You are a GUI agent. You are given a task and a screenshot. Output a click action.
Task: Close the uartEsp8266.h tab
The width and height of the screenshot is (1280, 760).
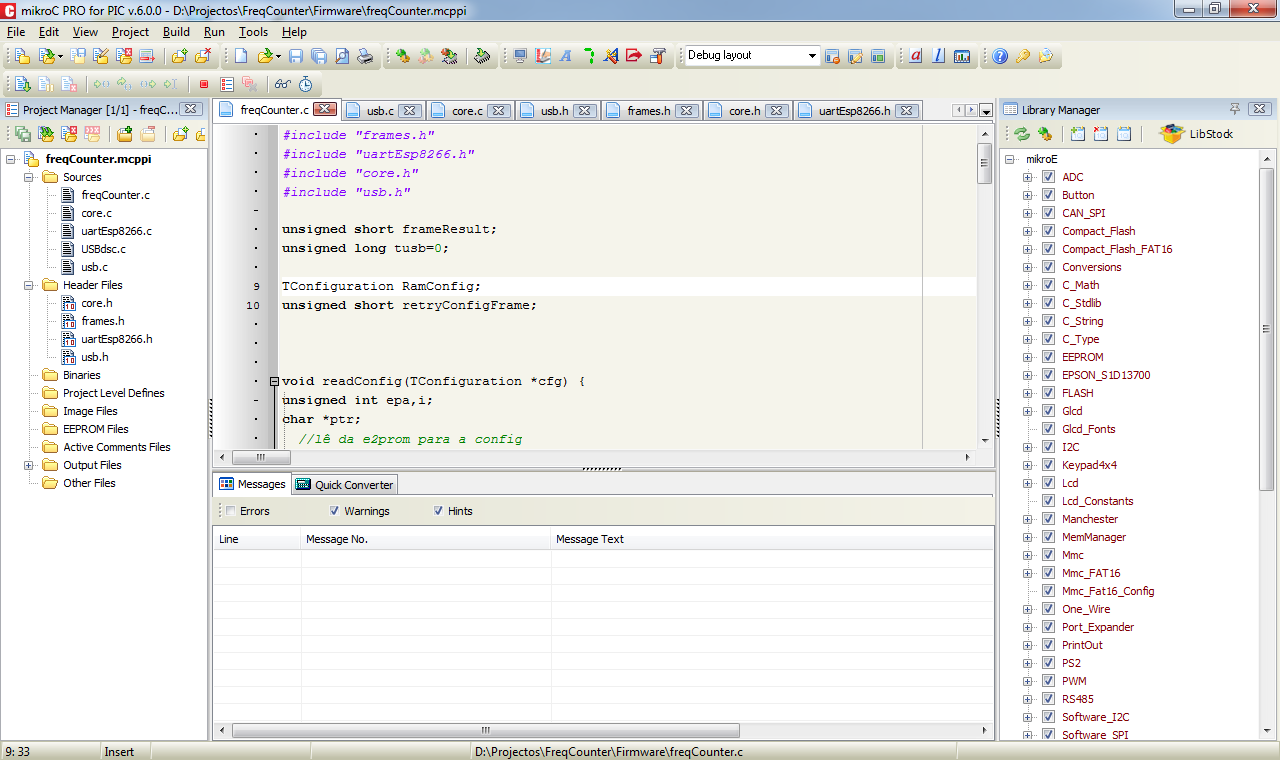coord(906,111)
